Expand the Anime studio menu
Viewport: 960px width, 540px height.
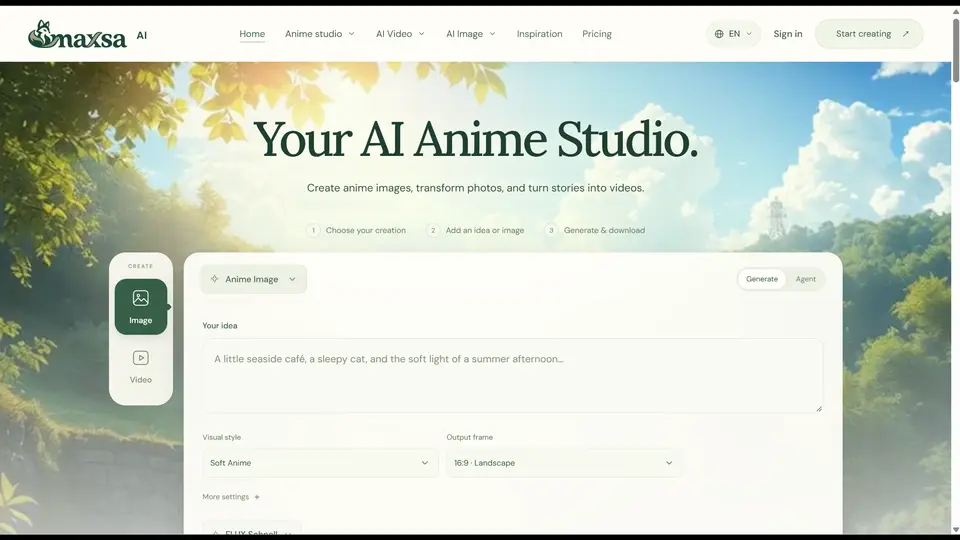(x=320, y=34)
